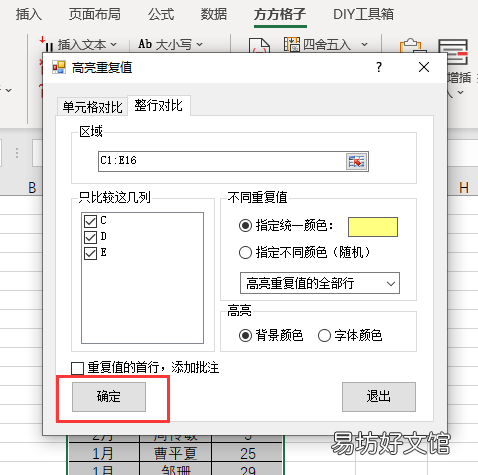
Task: Uncheck column D checkbox
Action: [90, 237]
